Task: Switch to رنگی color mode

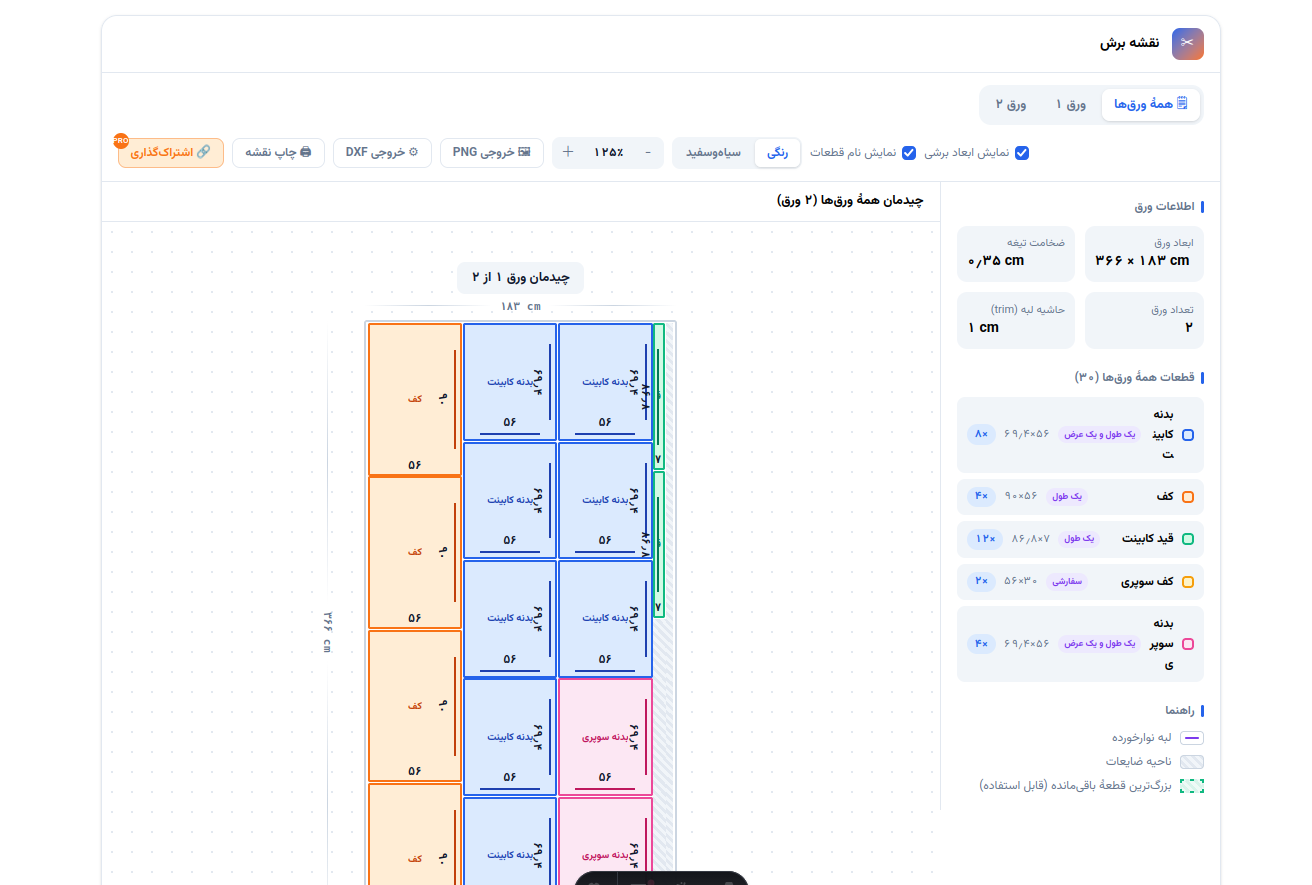Action: point(777,152)
